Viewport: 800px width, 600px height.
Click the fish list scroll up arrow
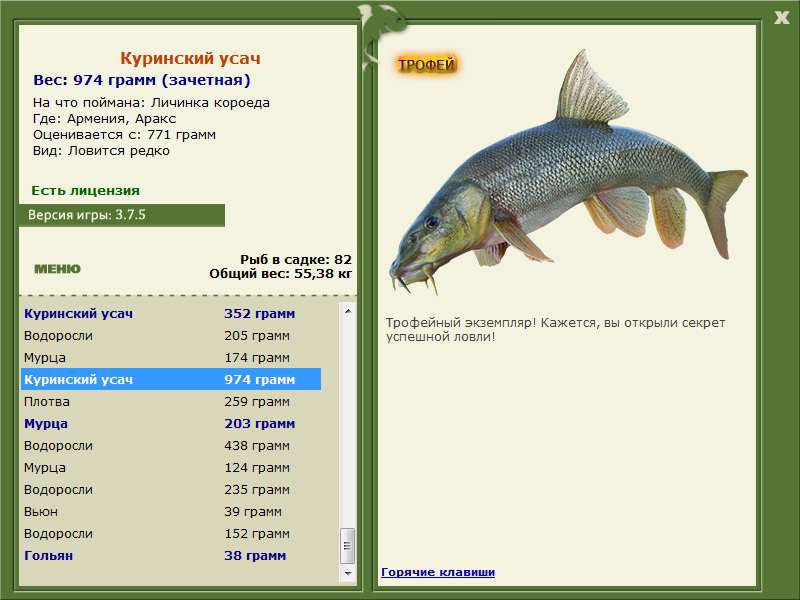coord(348,311)
